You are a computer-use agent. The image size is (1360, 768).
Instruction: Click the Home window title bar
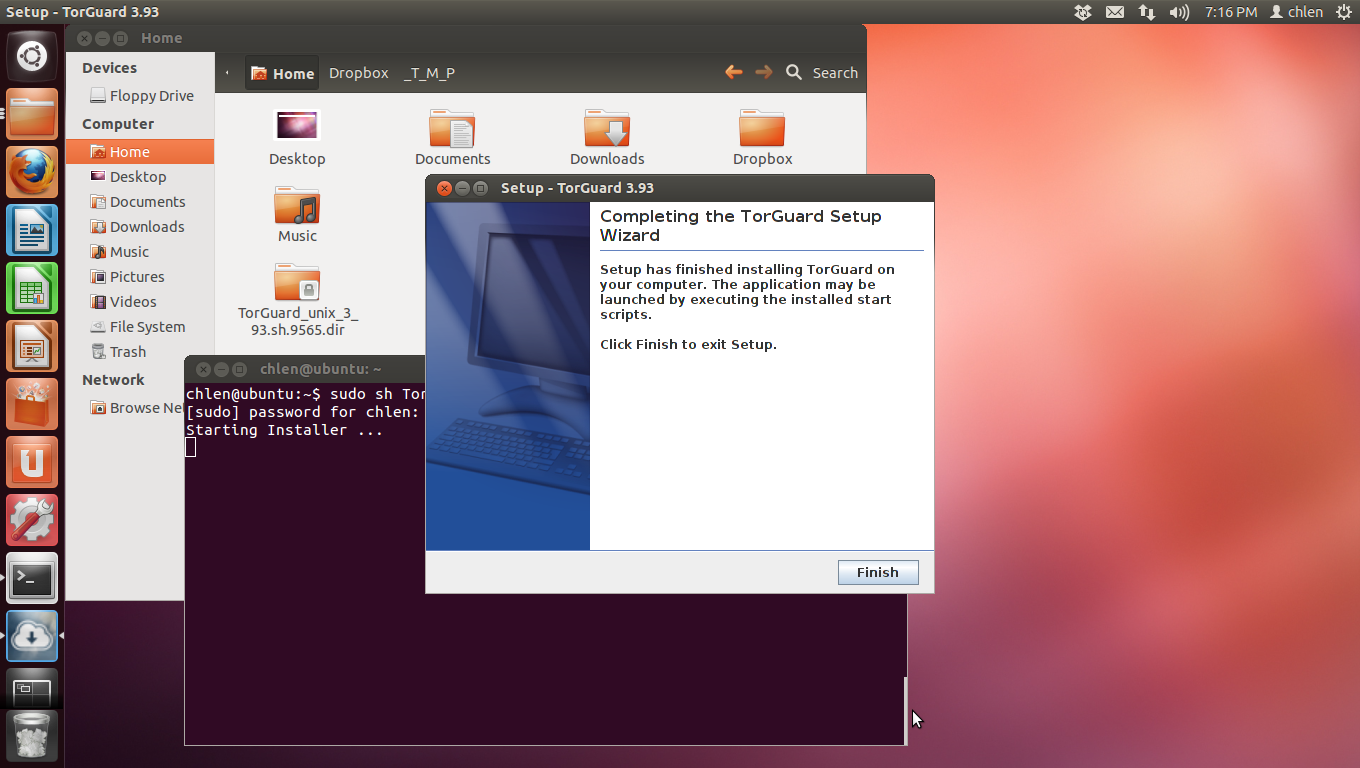465,38
